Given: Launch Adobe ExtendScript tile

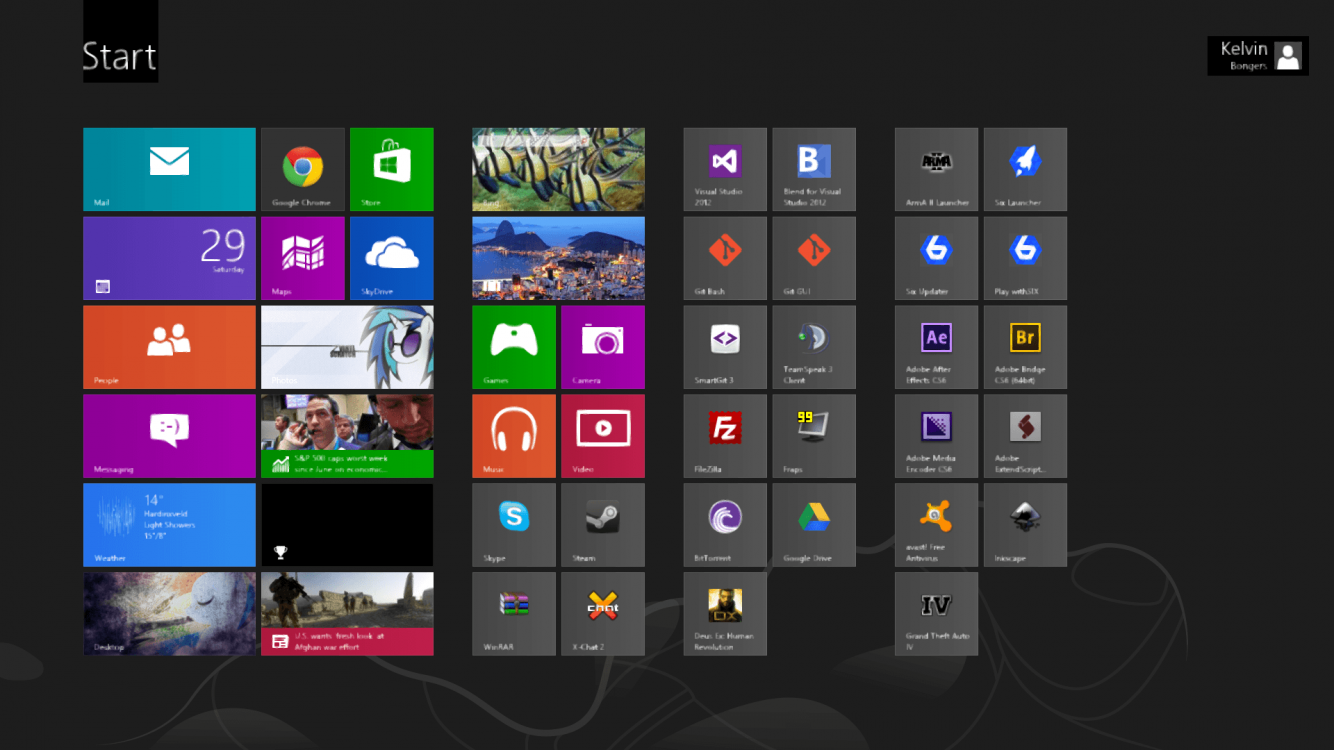Looking at the screenshot, I should [1025, 436].
